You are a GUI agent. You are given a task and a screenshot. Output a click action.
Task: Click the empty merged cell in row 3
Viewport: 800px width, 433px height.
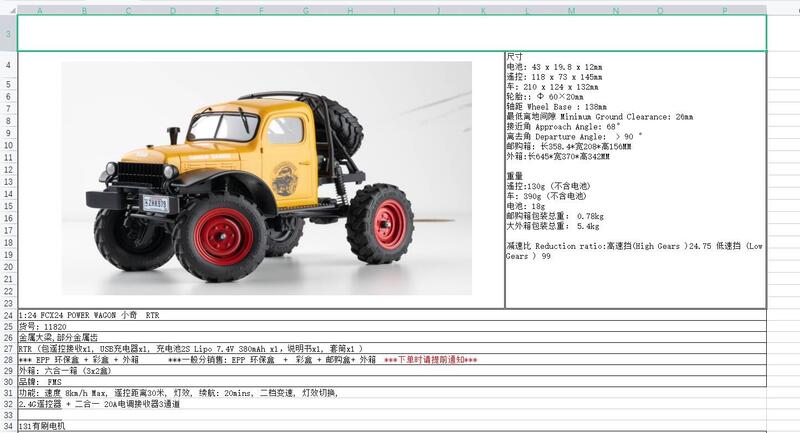[x=392, y=33]
